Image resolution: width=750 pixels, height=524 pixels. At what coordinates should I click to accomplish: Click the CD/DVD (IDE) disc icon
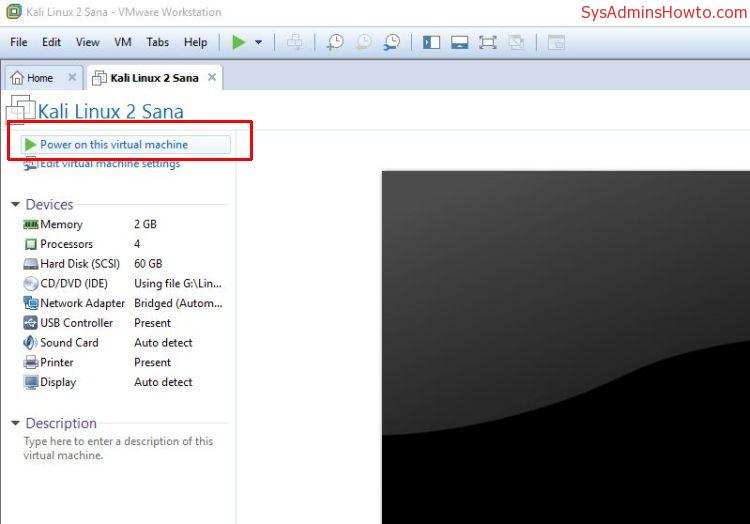(31, 284)
